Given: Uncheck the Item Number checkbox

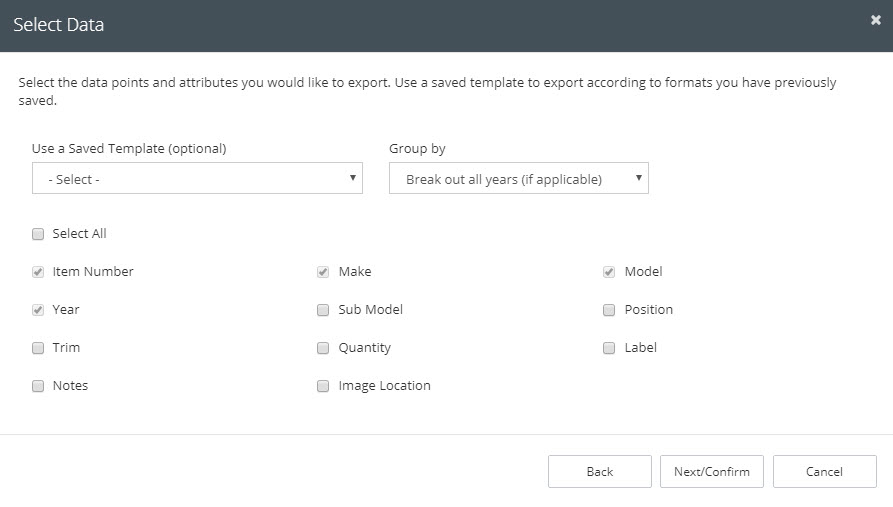Looking at the screenshot, I should point(38,272).
